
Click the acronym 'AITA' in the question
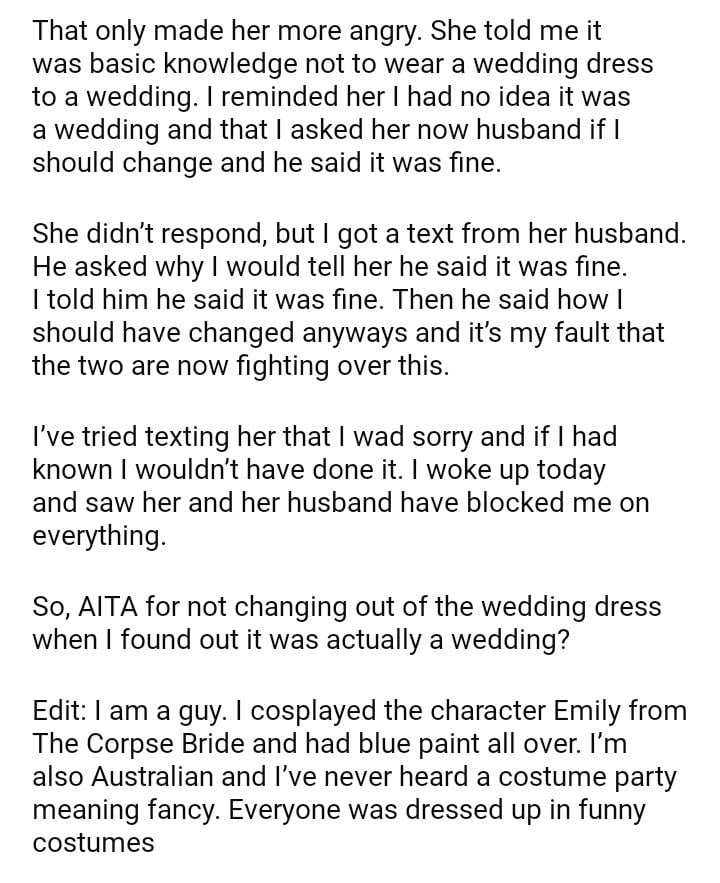pos(107,606)
